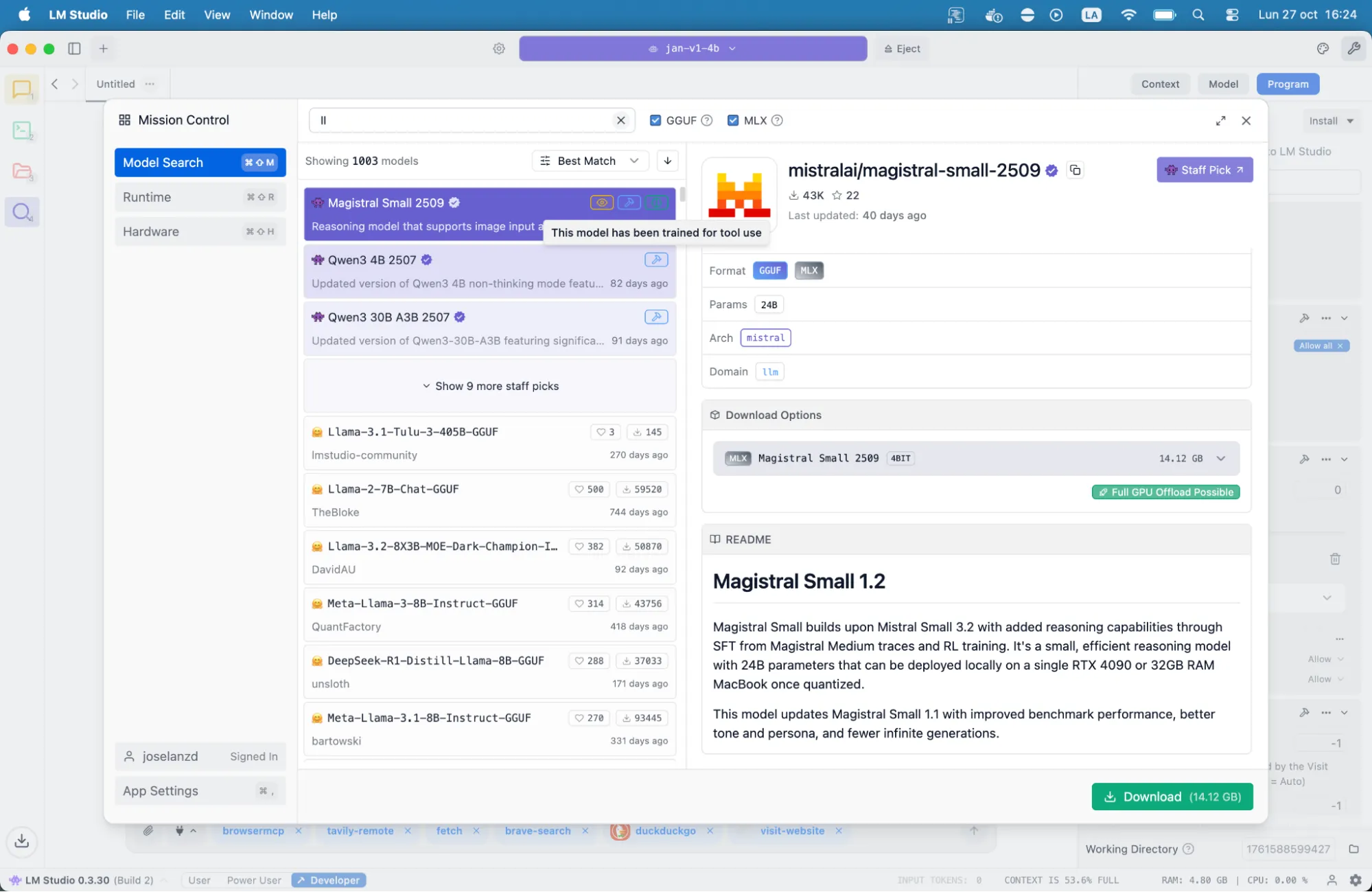
Task: Open the Developer terminal sidebar icon
Action: coord(22,130)
